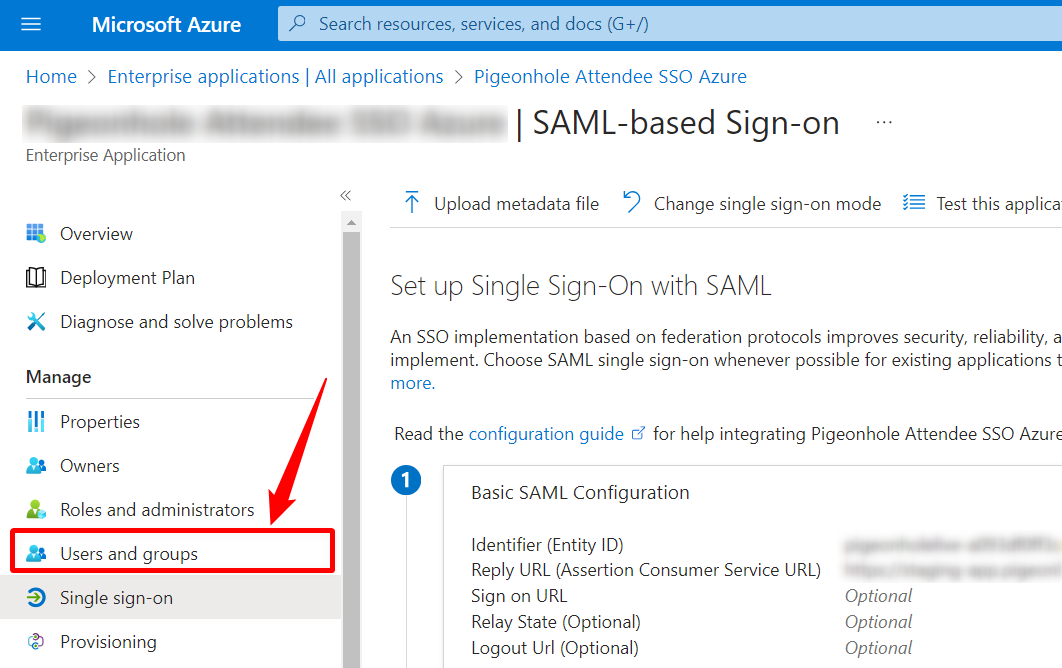Go to Enterprise applications | All applications breadcrumb

(x=276, y=77)
